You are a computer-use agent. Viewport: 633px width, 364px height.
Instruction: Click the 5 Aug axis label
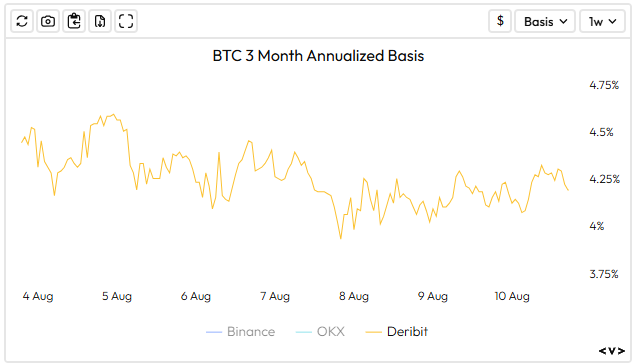point(117,296)
